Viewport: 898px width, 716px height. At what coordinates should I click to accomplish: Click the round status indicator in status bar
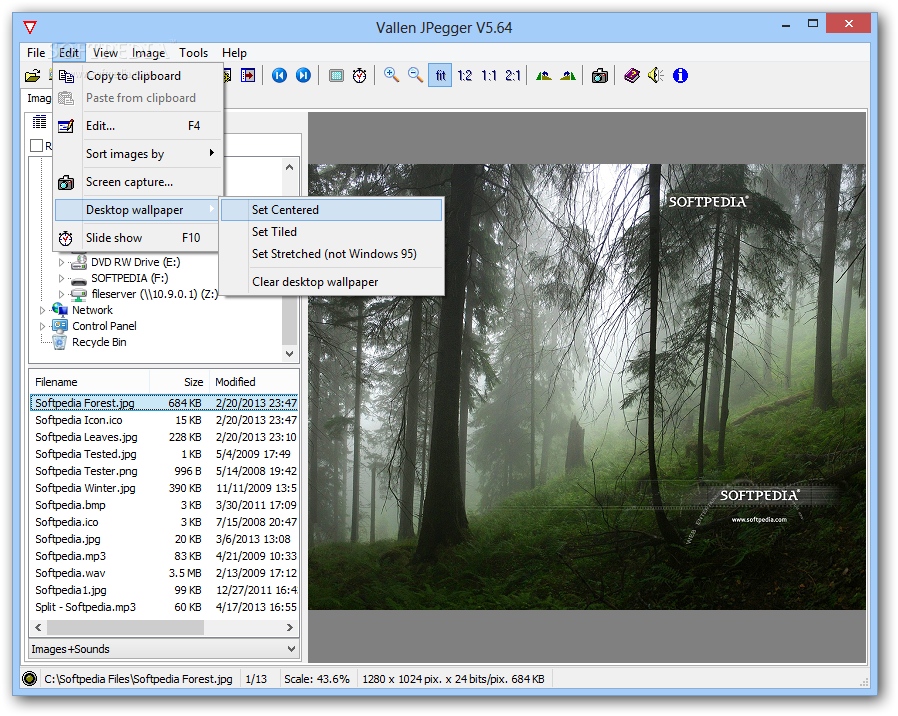(x=29, y=679)
